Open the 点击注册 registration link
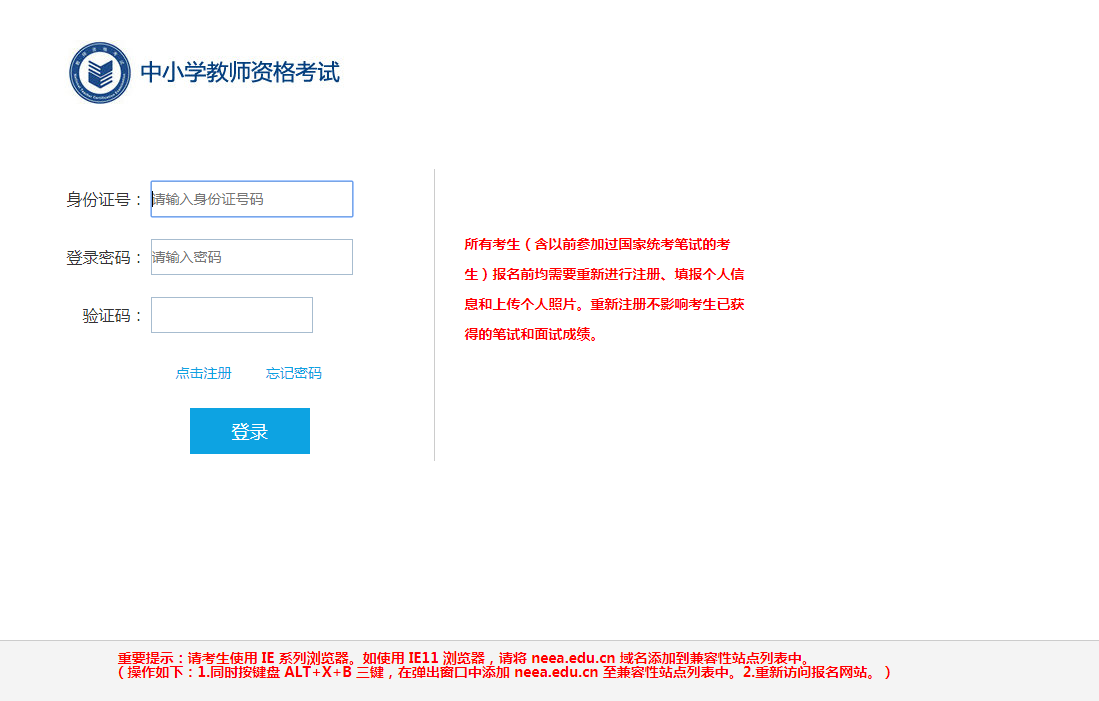Viewport: 1099px width, 701px height. [204, 373]
